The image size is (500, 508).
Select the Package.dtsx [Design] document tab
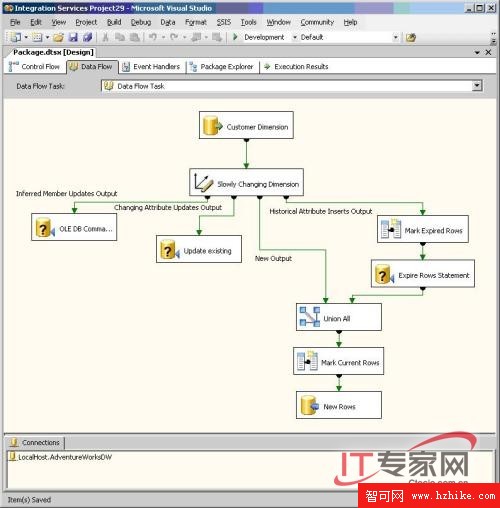pyautogui.click(x=53, y=52)
